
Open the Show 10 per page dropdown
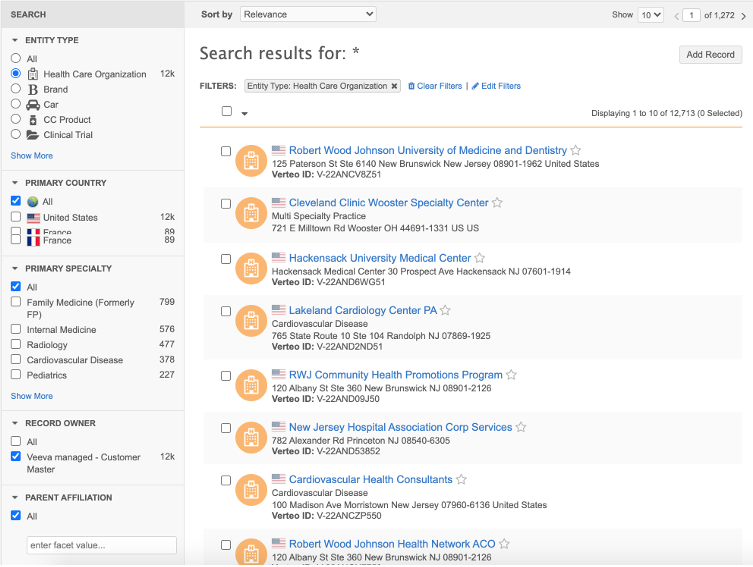tap(651, 15)
